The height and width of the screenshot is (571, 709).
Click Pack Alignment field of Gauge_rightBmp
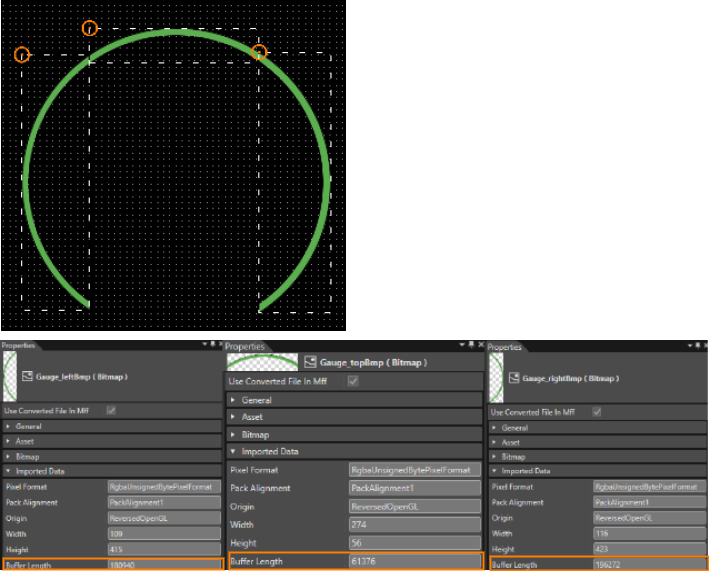(x=649, y=502)
